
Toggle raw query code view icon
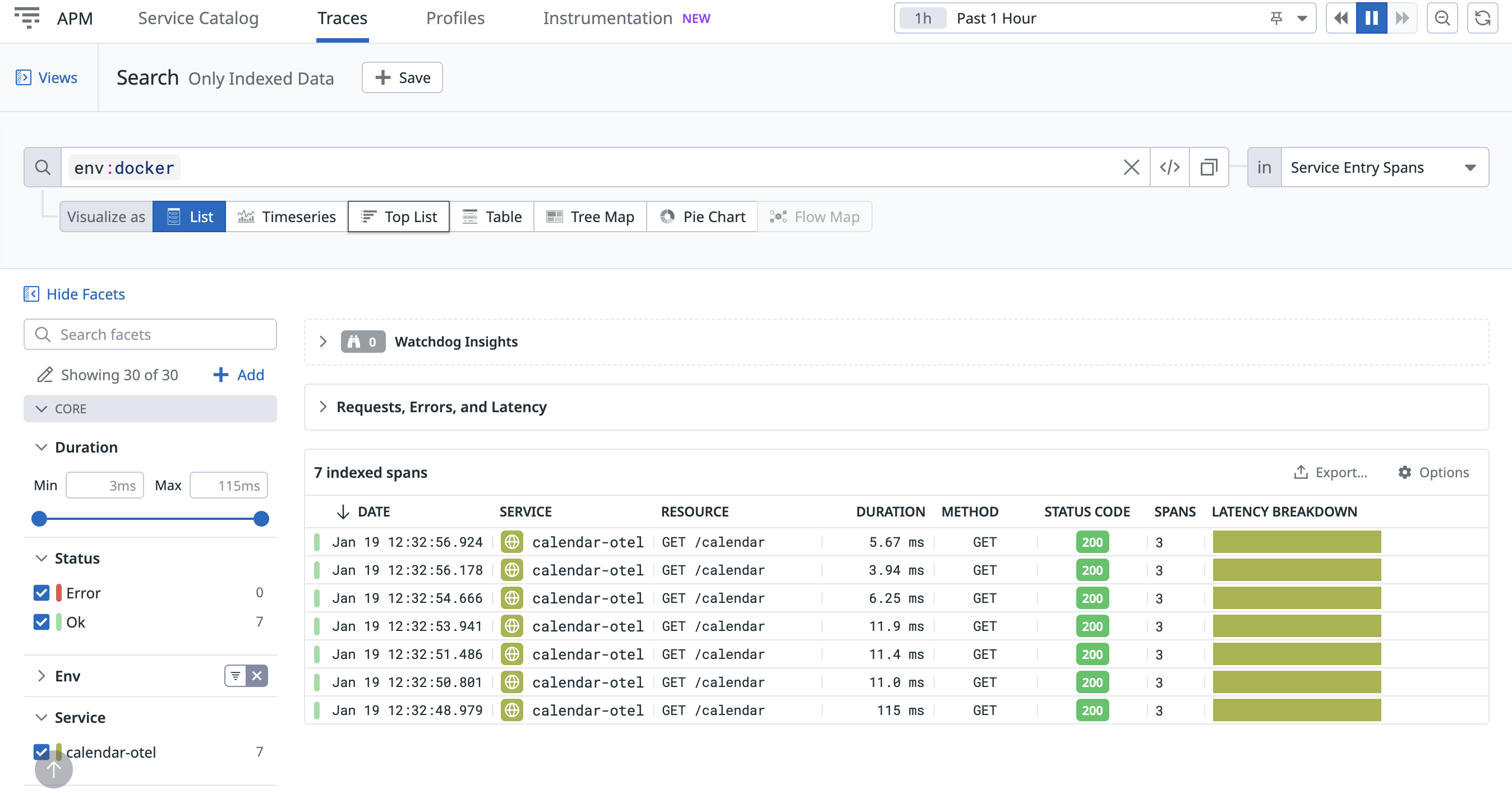pos(1169,167)
